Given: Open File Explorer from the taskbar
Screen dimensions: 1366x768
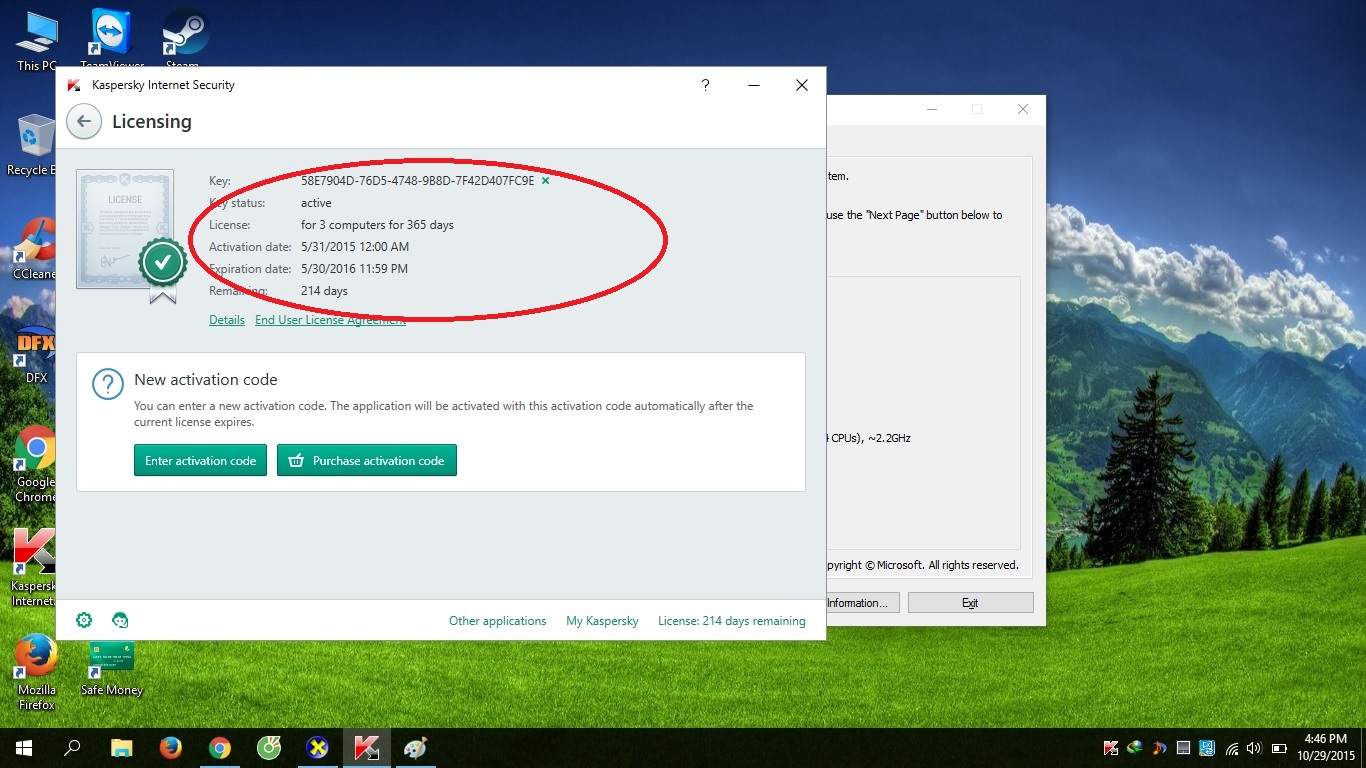Looking at the screenshot, I should (121, 748).
